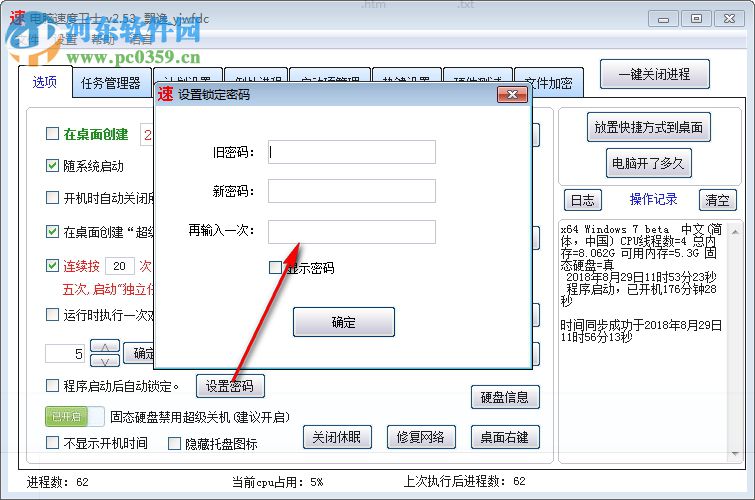Click the number field showing 5
Image resolution: width=755 pixels, height=500 pixels.
(65, 354)
